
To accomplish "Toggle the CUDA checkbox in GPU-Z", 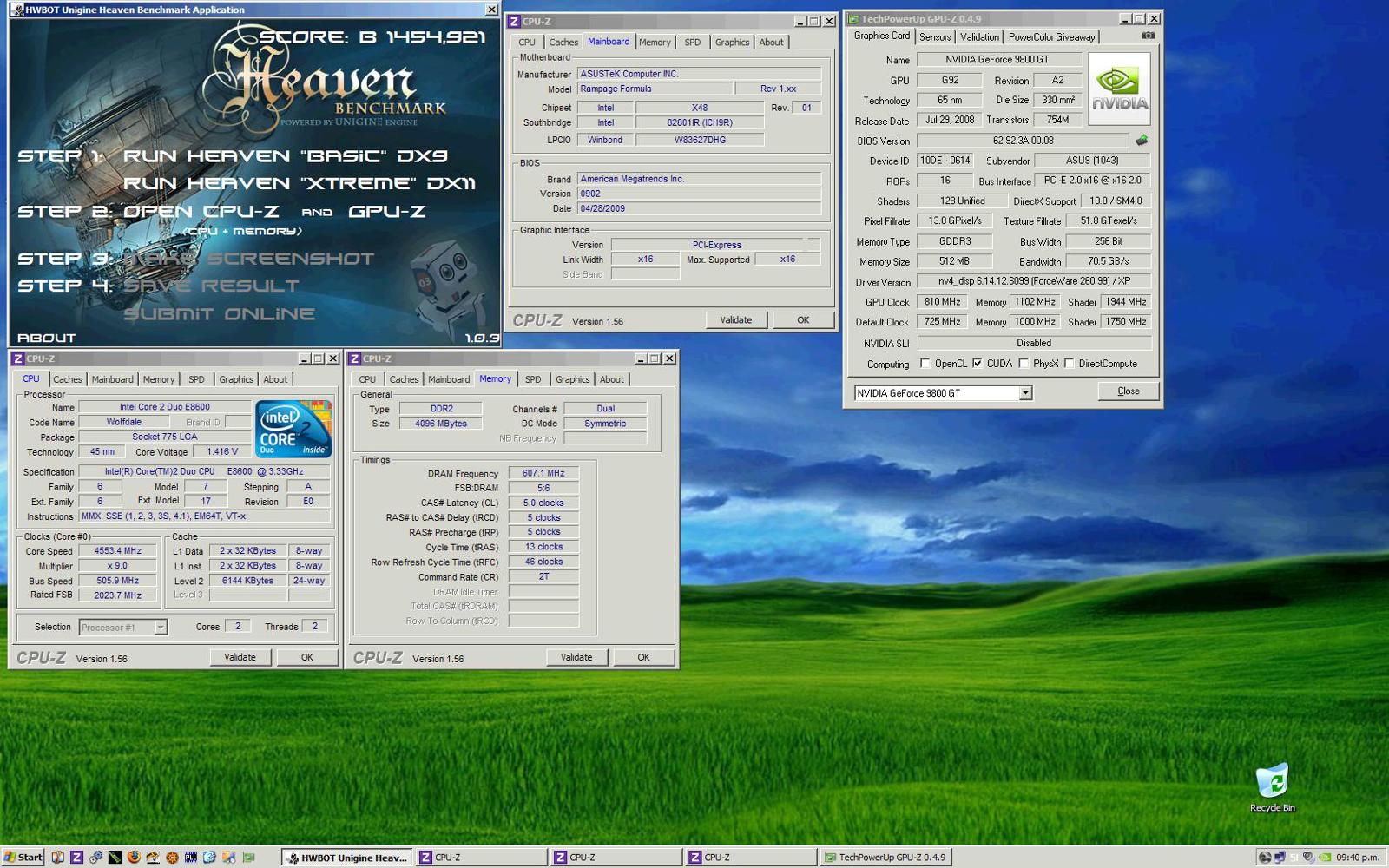I will click(978, 364).
